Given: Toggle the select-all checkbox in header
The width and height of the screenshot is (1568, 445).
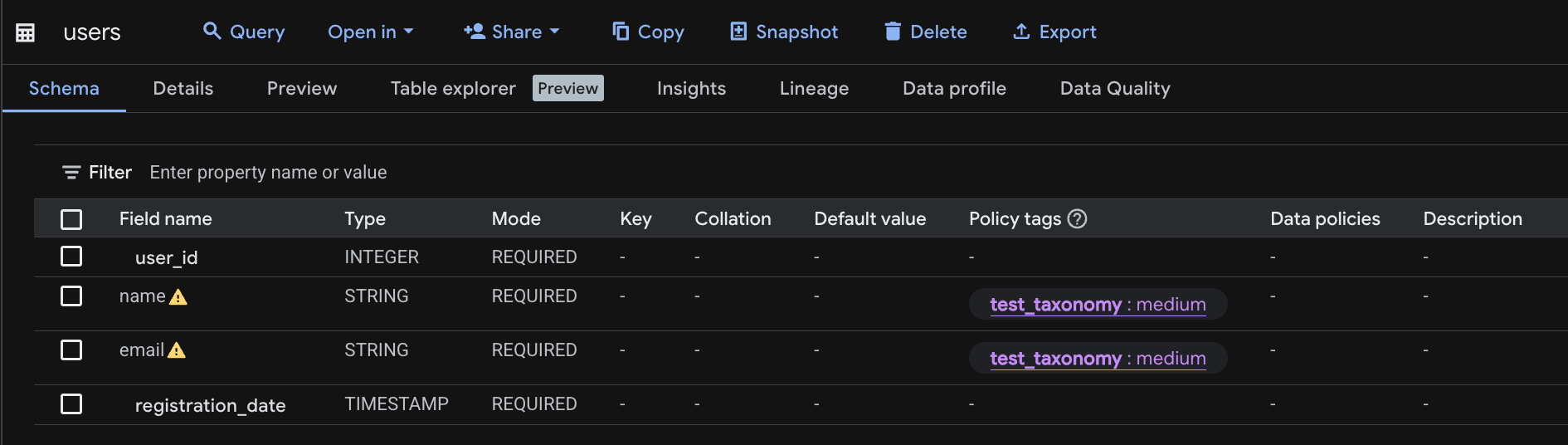Looking at the screenshot, I should click(x=71, y=219).
